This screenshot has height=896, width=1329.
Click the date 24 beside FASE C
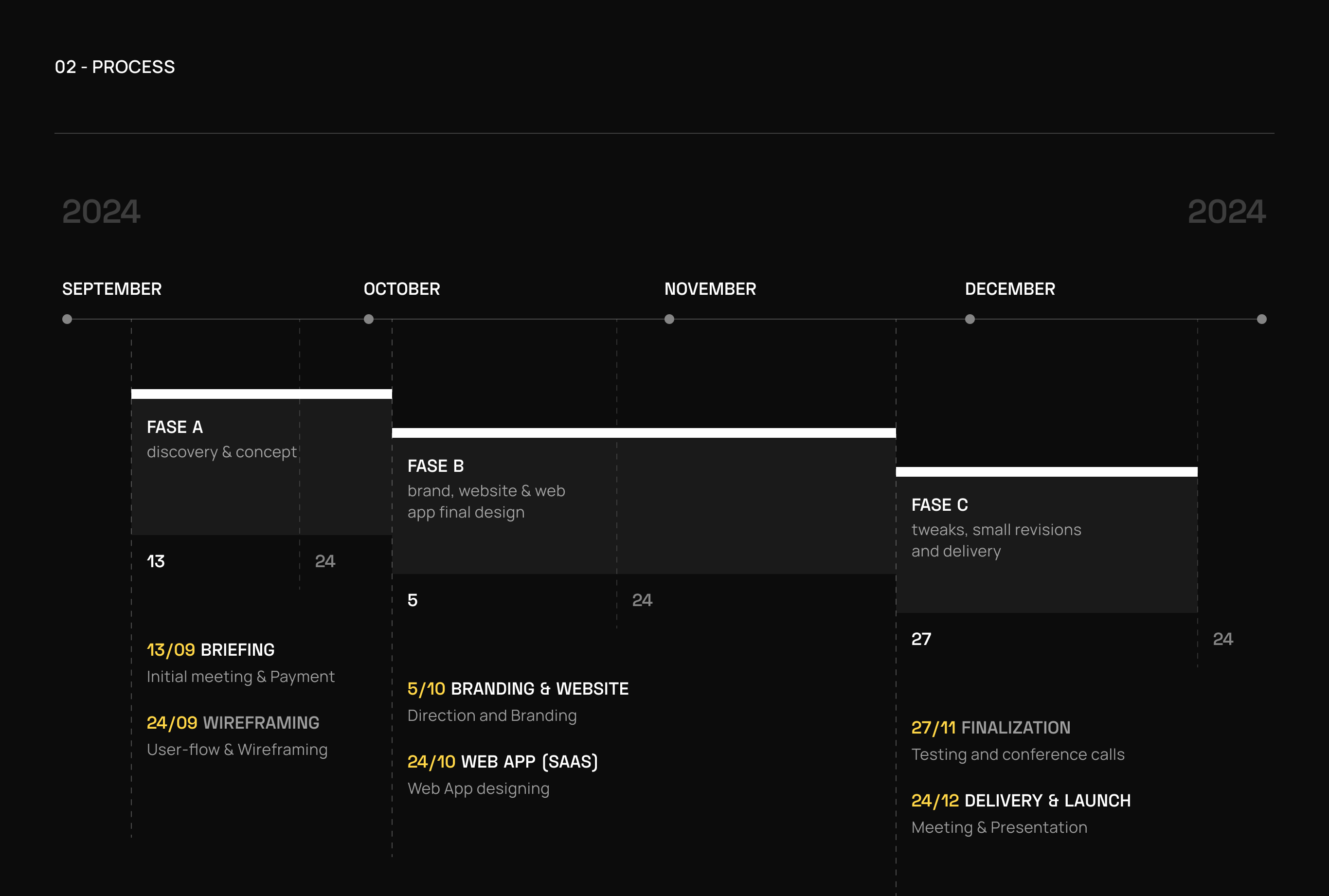tap(1223, 639)
